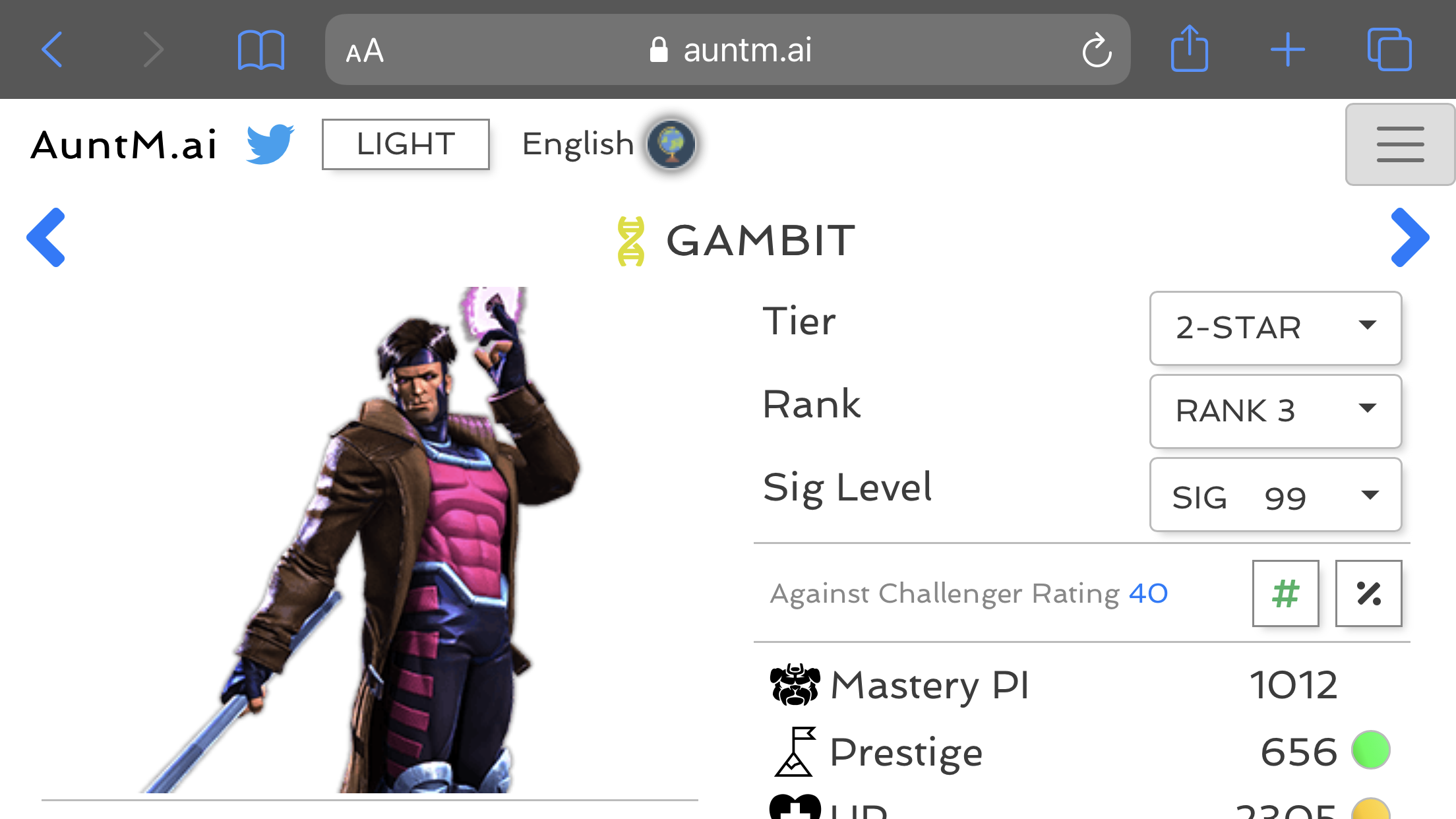
Task: Expand the SIG 99 dropdown
Action: tap(1275, 495)
